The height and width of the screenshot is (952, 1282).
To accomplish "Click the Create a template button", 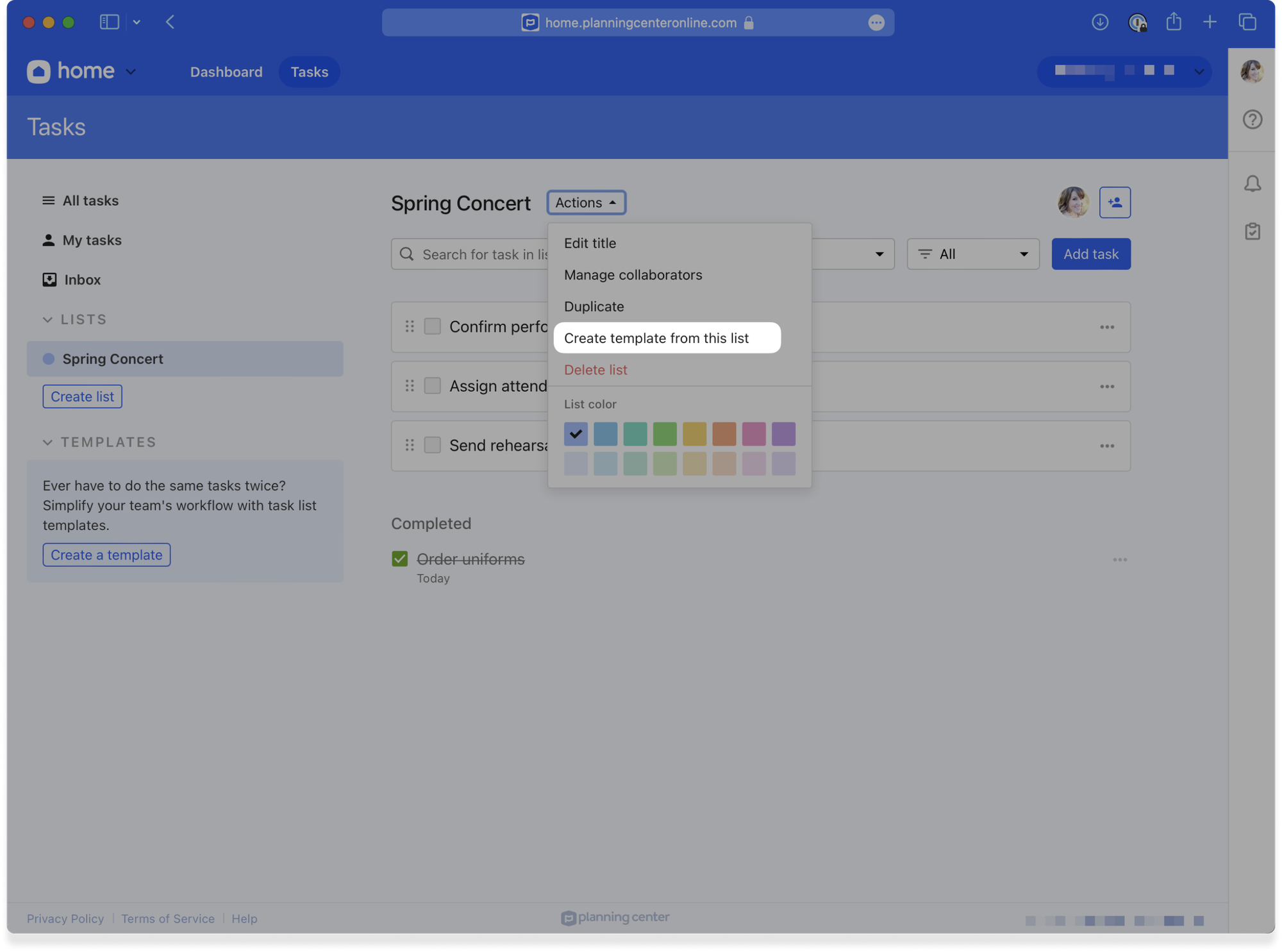I will coord(106,555).
